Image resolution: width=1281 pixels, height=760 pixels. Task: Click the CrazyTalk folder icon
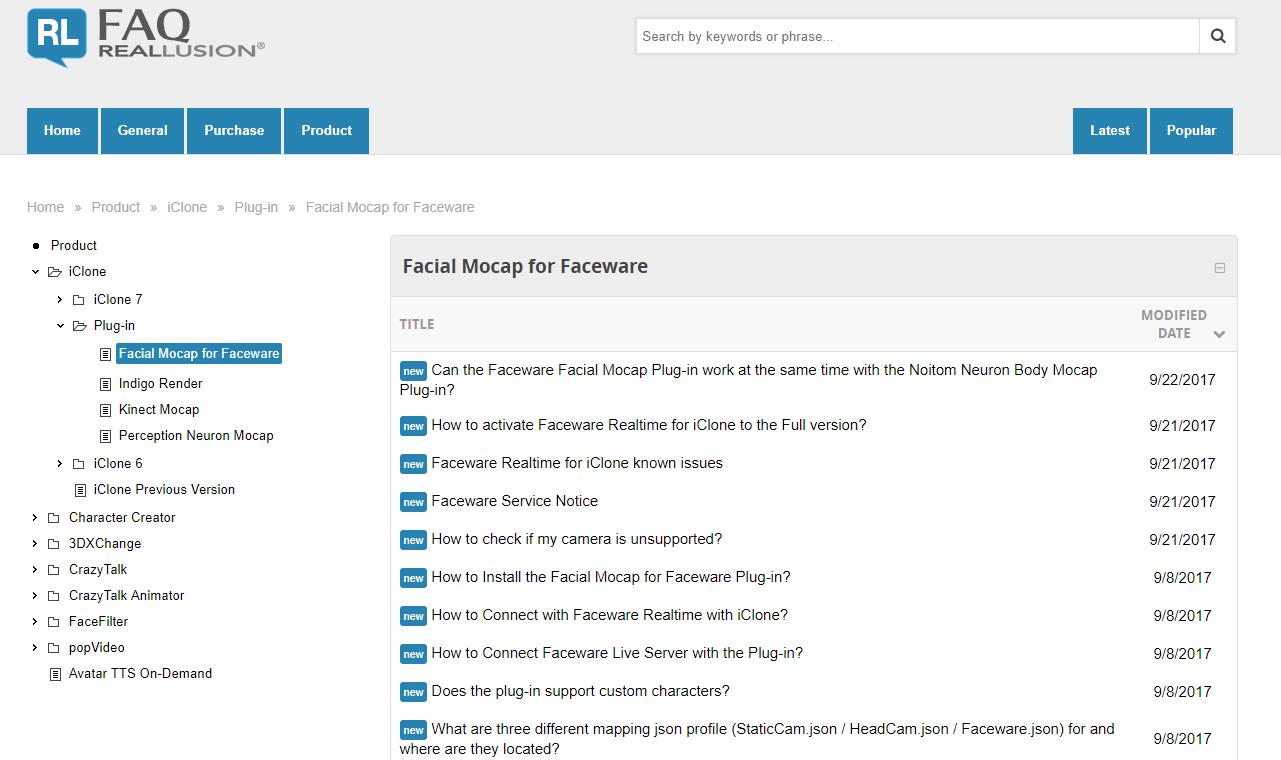tap(54, 569)
